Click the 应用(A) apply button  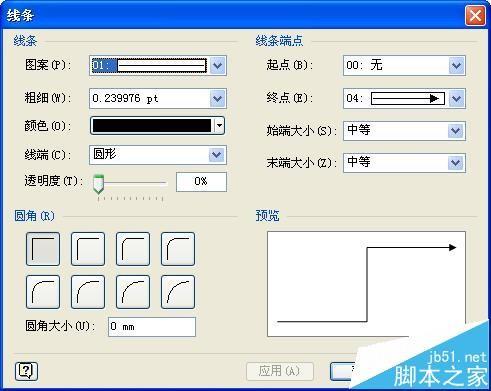tap(280, 371)
